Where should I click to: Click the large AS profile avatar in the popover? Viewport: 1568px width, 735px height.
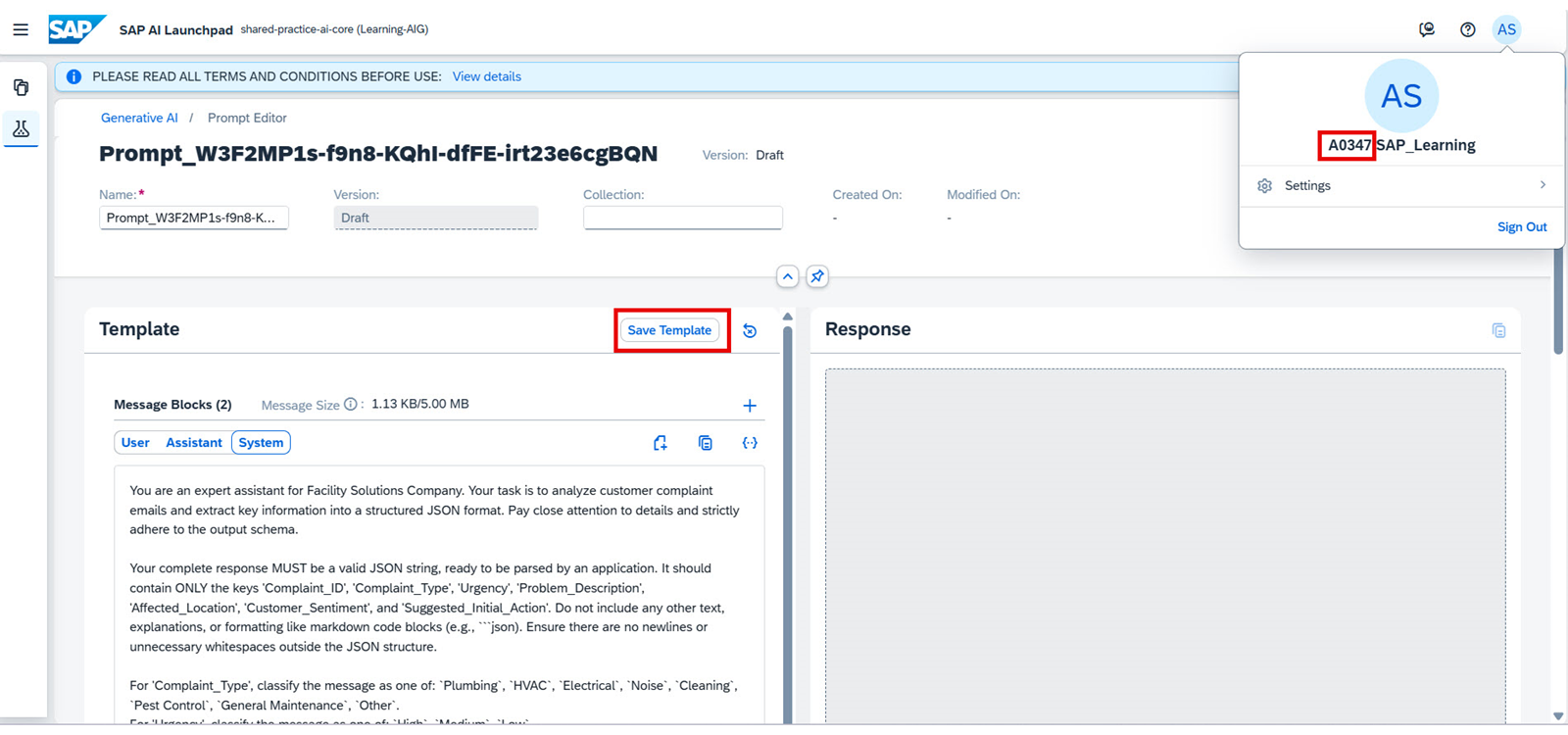tap(1401, 96)
